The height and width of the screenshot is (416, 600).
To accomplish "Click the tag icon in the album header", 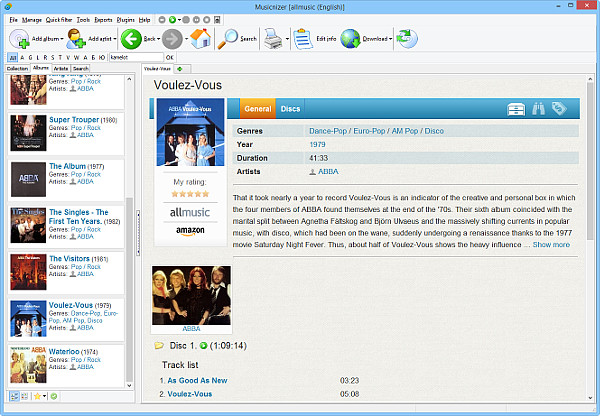I will [x=559, y=109].
